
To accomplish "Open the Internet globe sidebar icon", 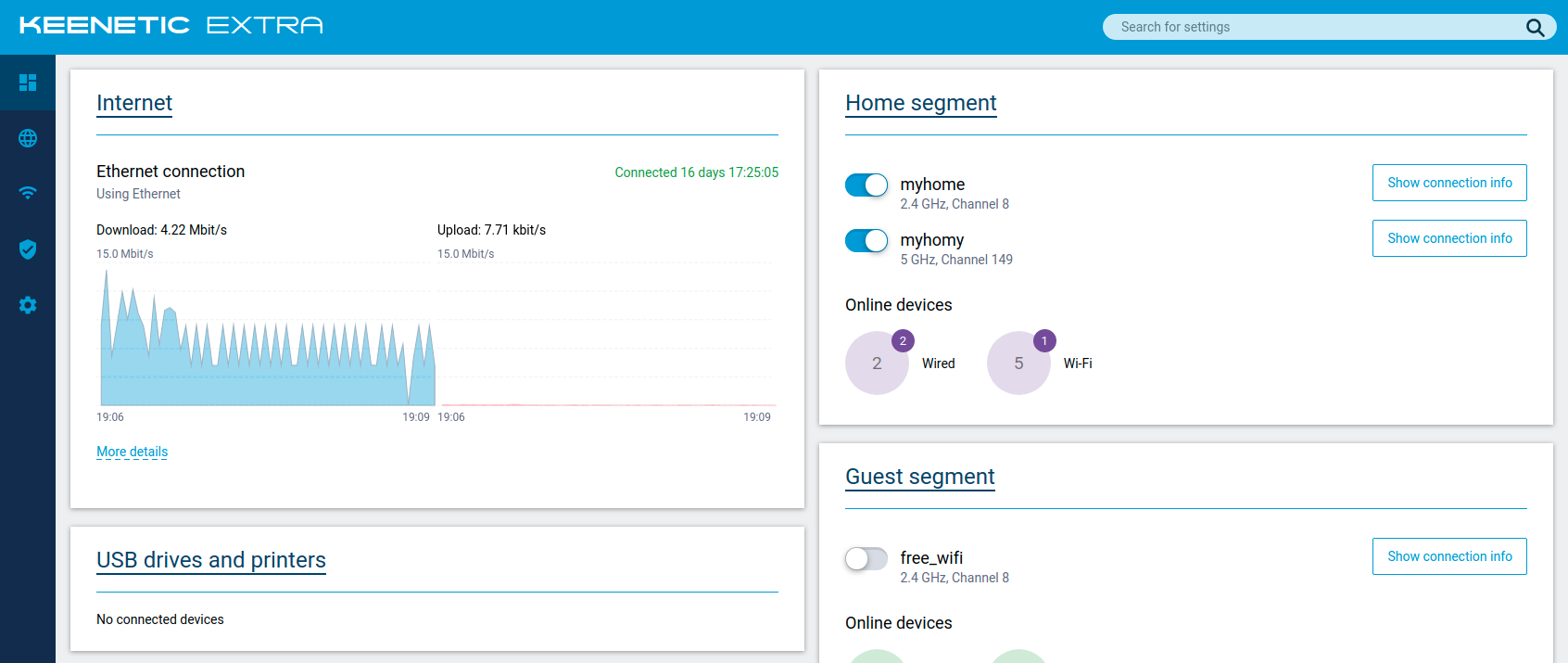I will pyautogui.click(x=28, y=138).
